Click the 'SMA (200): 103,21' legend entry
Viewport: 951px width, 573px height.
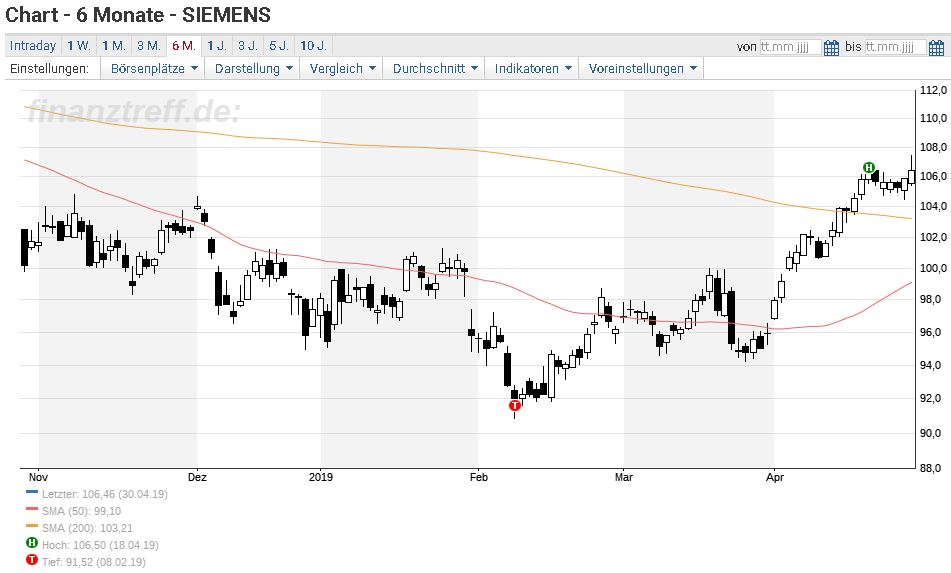pyautogui.click(x=87, y=528)
